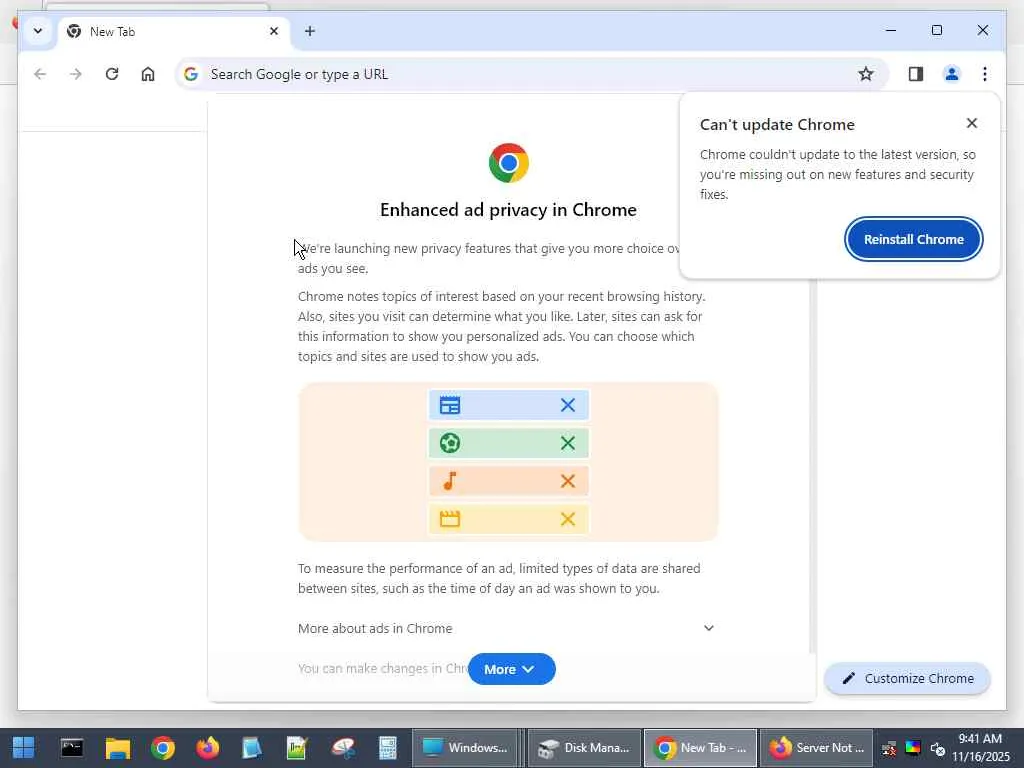Expand More about ads in Chrome
Viewport: 1024px width, 768px height.
(x=507, y=628)
